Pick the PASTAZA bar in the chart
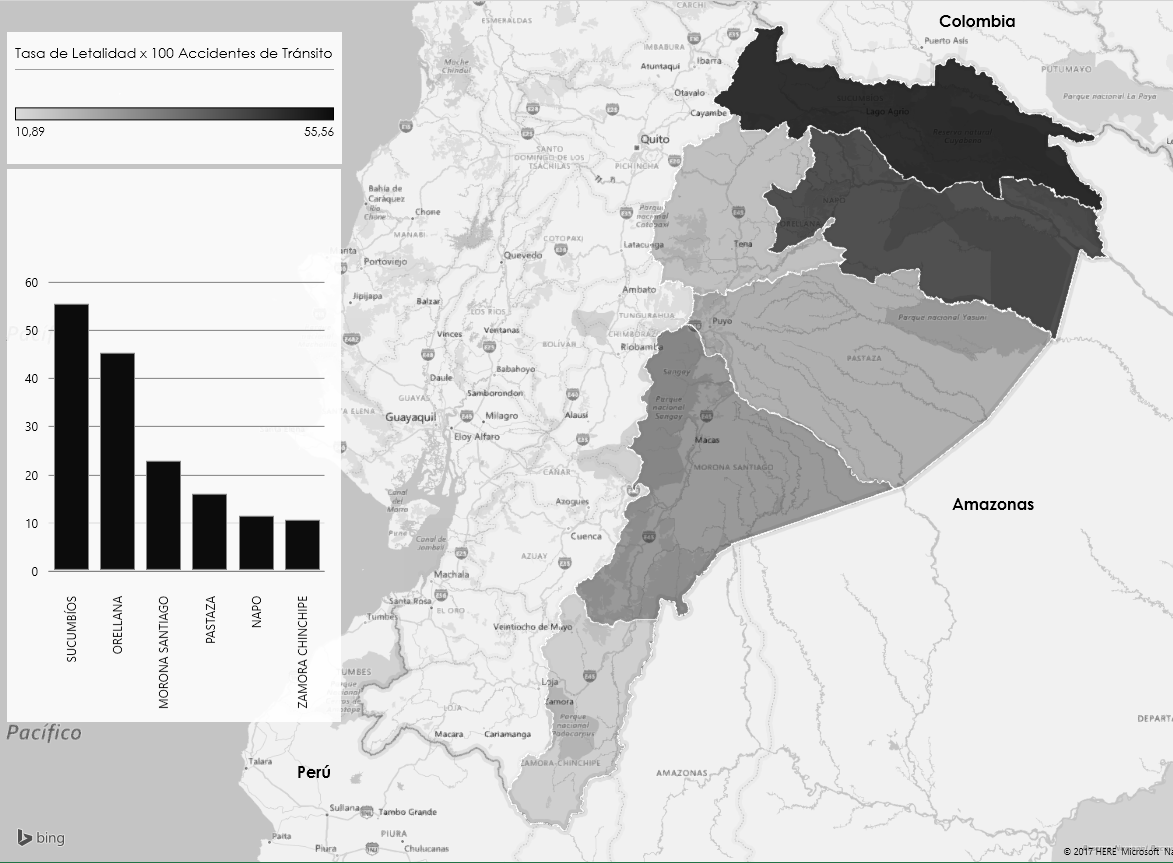This screenshot has height=863, width=1173. [x=209, y=532]
